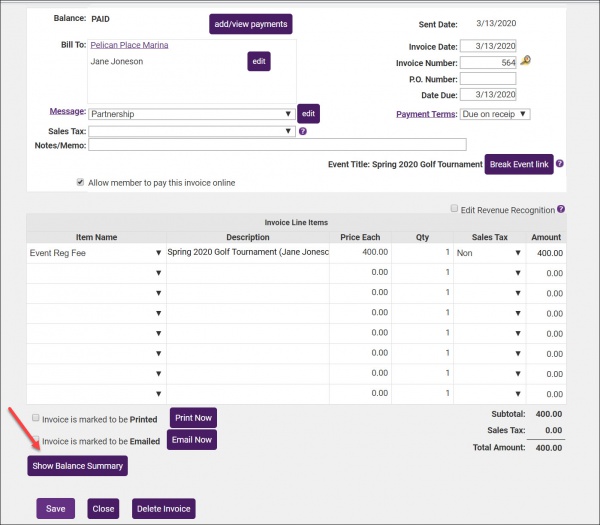Click the Email Now button
The width and height of the screenshot is (600, 525).
click(191, 440)
